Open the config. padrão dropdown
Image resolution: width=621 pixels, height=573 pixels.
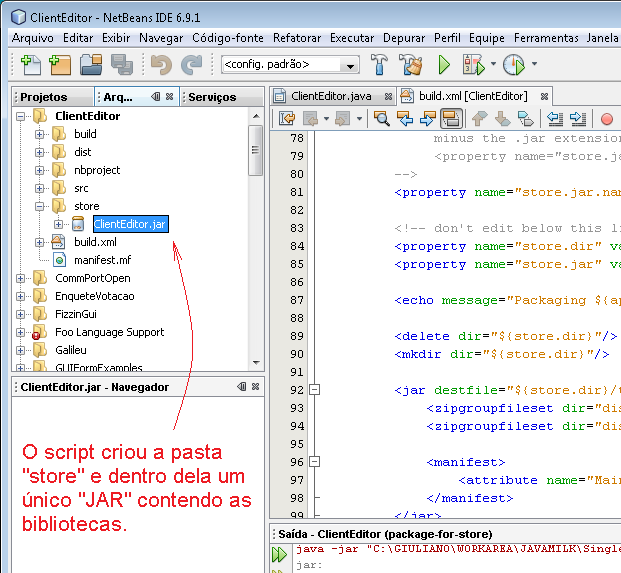pyautogui.click(x=350, y=66)
